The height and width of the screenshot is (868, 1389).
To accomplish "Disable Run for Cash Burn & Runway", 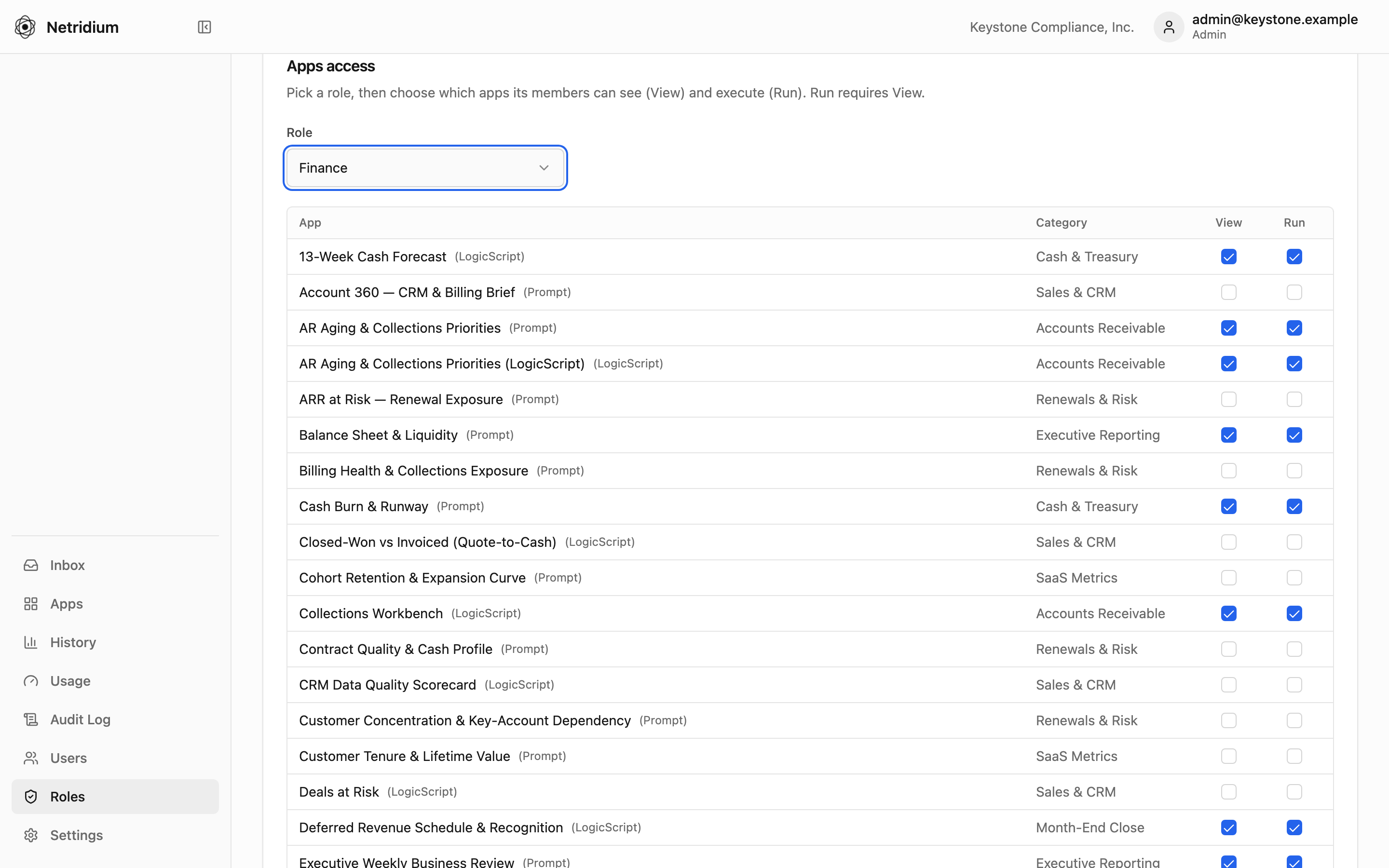I will click(1294, 506).
